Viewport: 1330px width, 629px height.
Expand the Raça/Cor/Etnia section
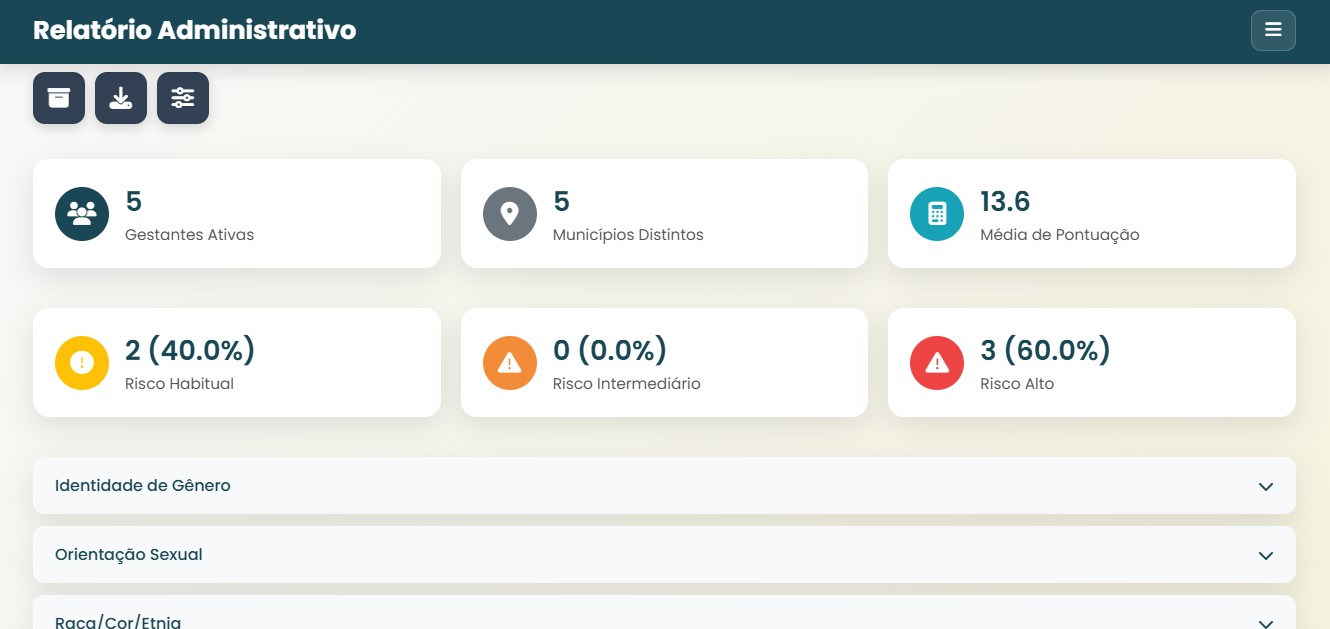pos(664,613)
